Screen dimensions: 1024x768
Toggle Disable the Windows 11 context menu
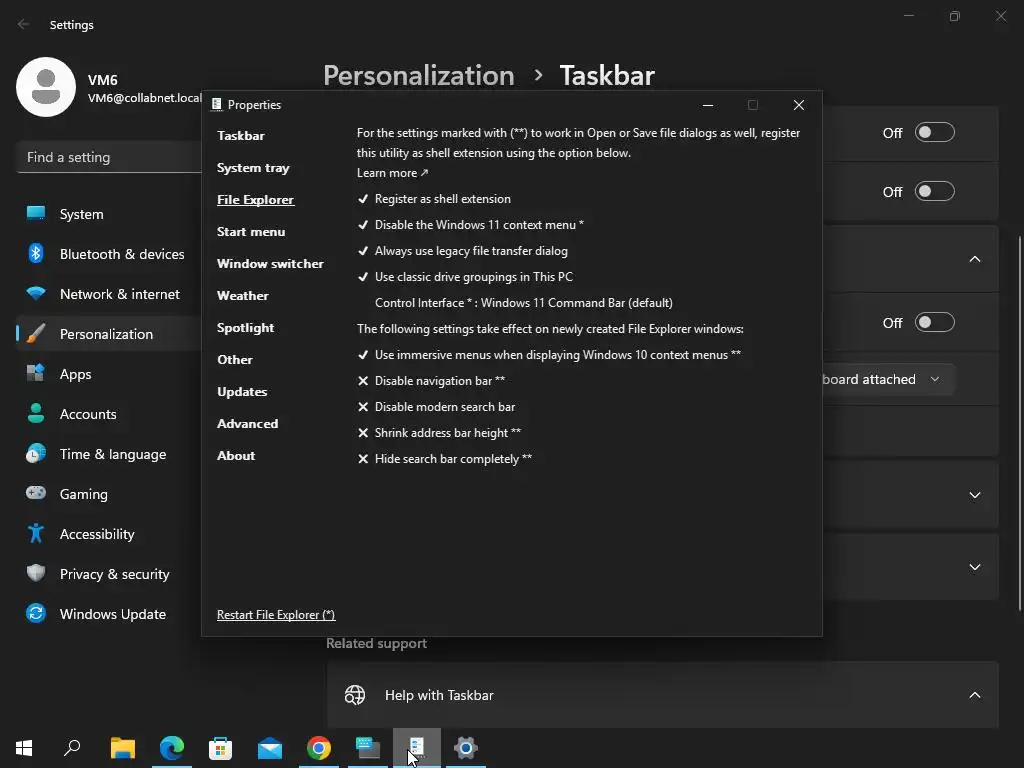[x=470, y=225]
